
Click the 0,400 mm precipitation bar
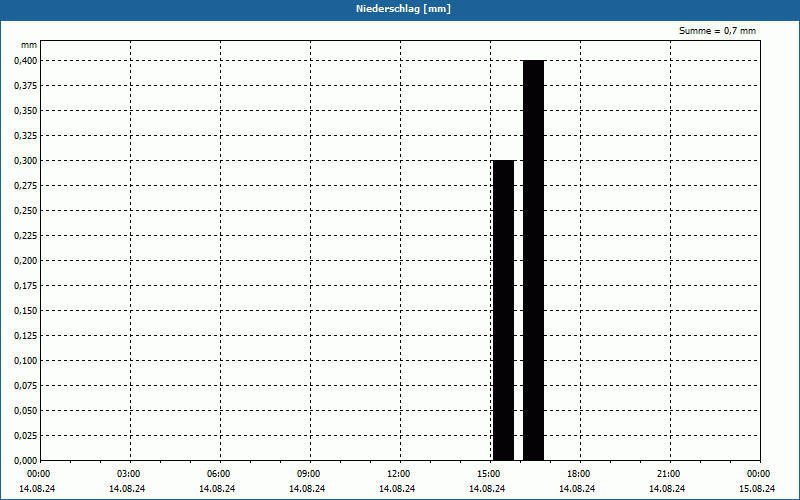(533, 260)
